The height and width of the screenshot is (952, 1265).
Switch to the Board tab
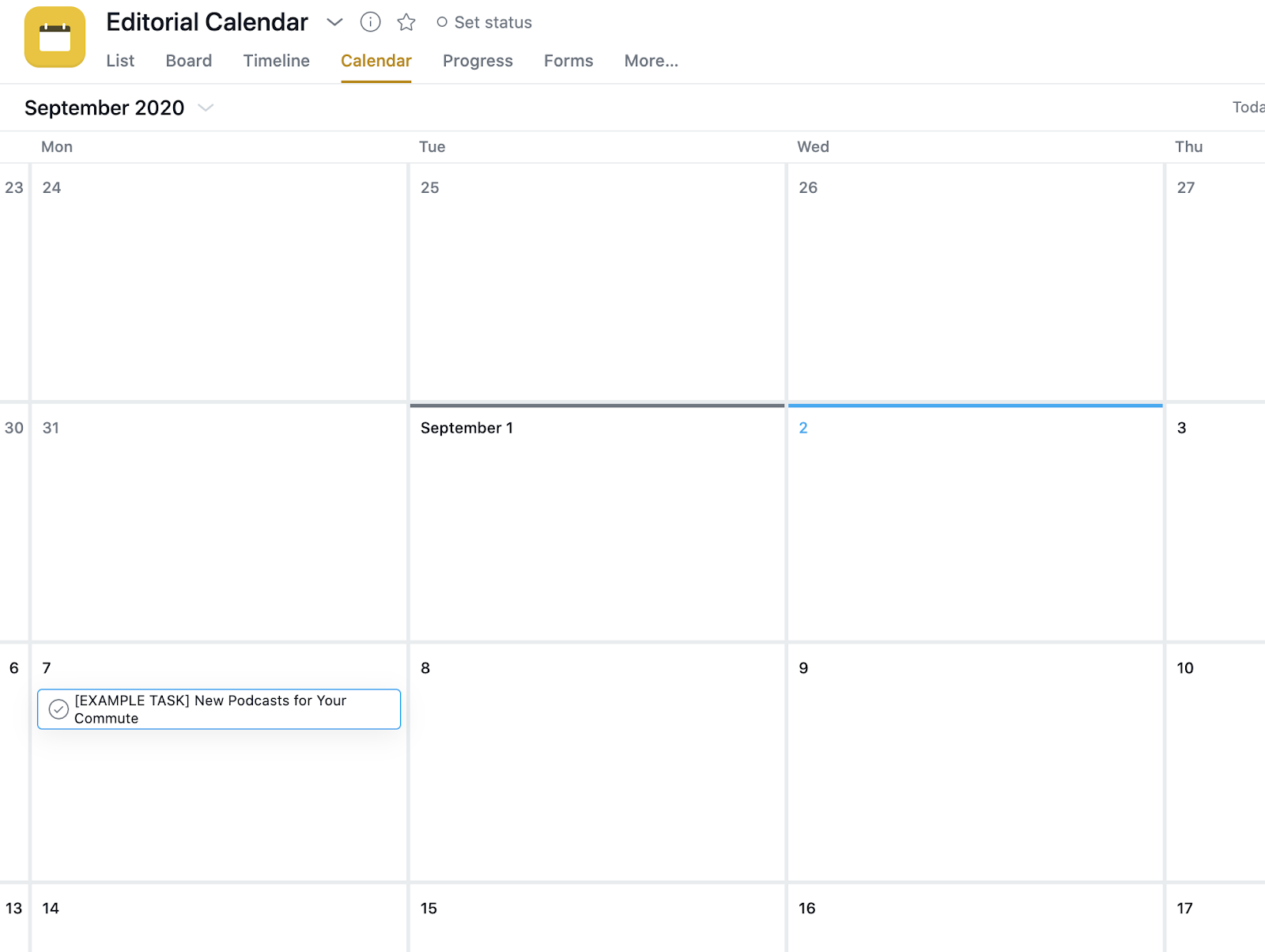(189, 61)
